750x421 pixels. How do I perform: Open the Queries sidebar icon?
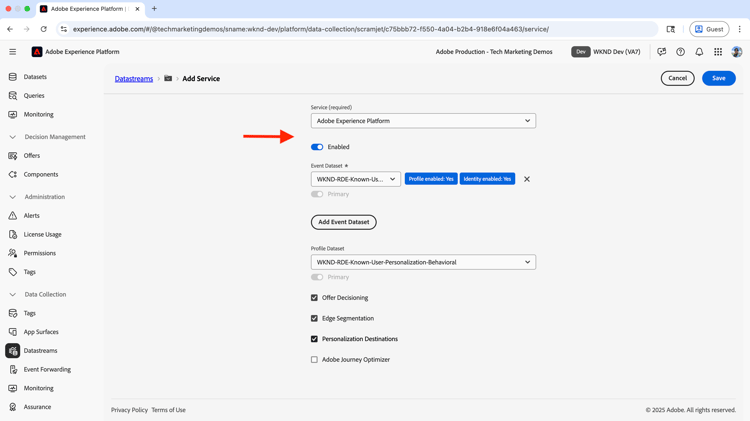(x=13, y=96)
